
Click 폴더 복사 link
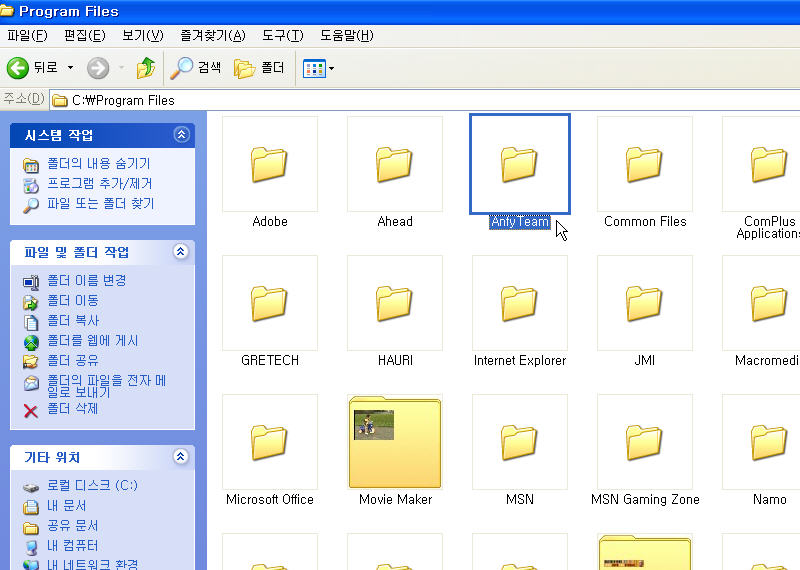73,320
